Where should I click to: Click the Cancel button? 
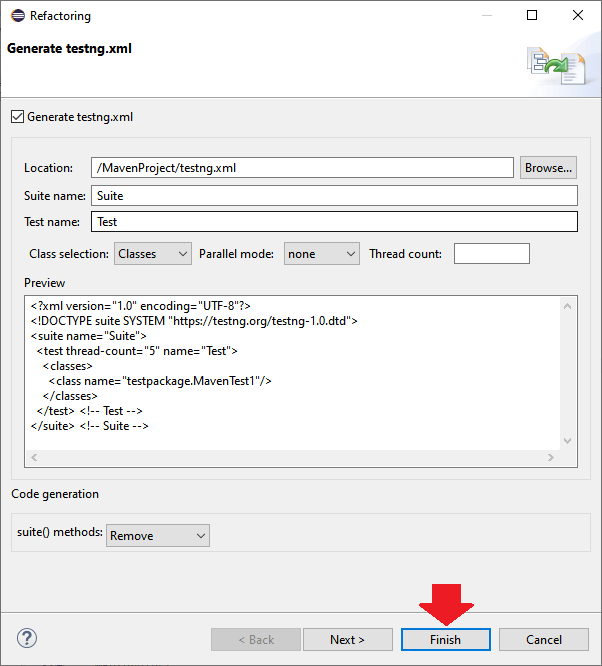click(x=544, y=640)
